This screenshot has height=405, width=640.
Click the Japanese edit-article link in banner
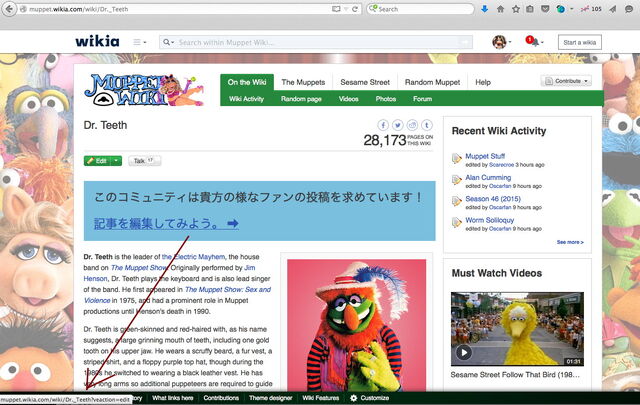[166, 223]
